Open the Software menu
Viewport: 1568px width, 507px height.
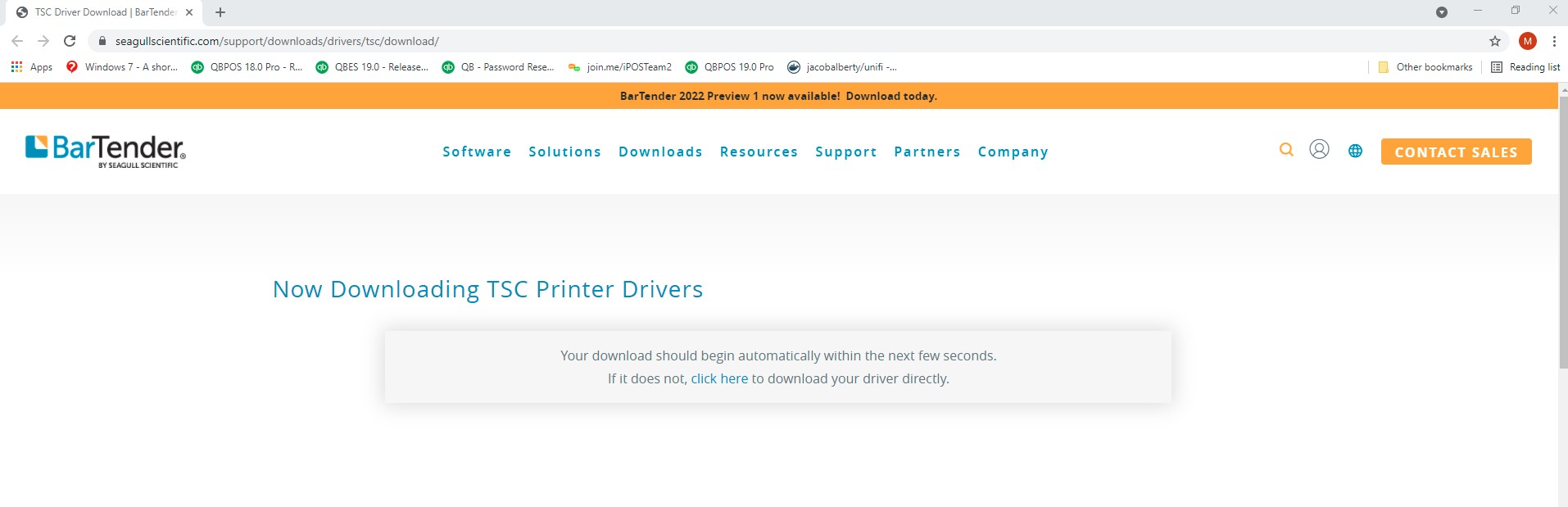coord(477,152)
